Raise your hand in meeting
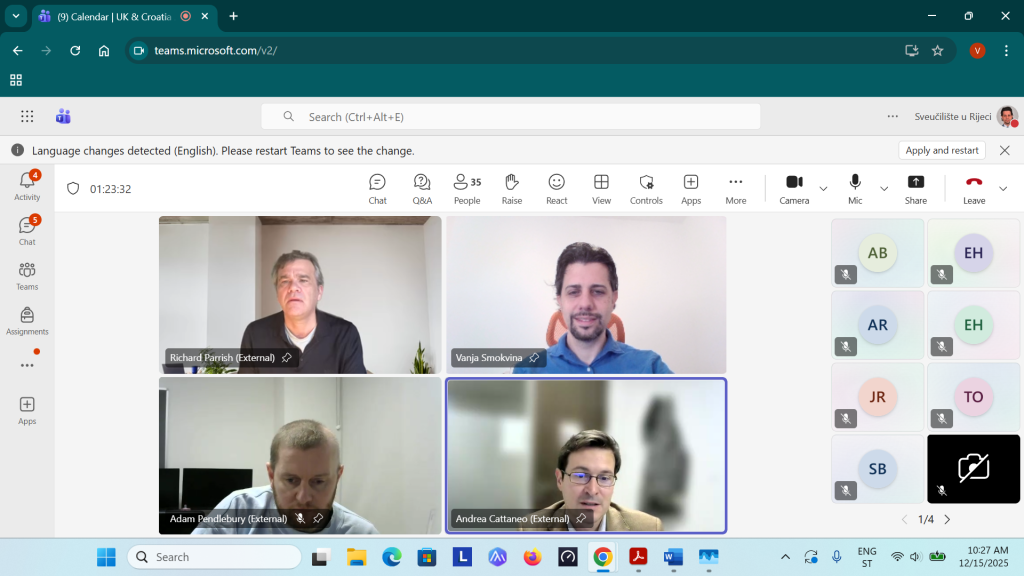Viewport: 1024px width, 576px height. coord(511,188)
